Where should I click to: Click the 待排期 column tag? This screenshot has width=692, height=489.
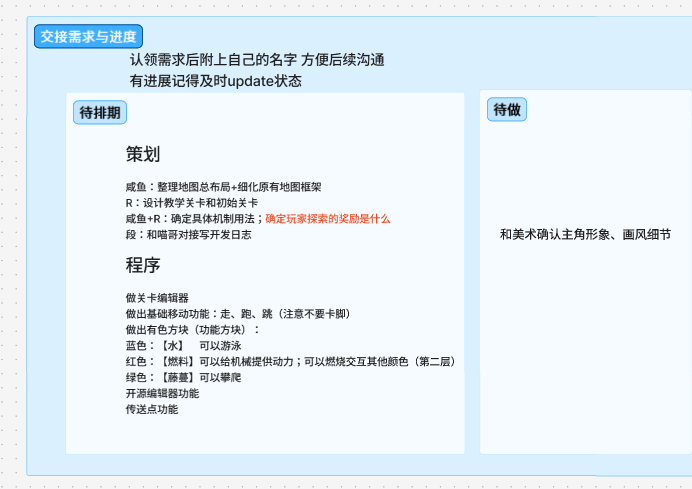100,113
